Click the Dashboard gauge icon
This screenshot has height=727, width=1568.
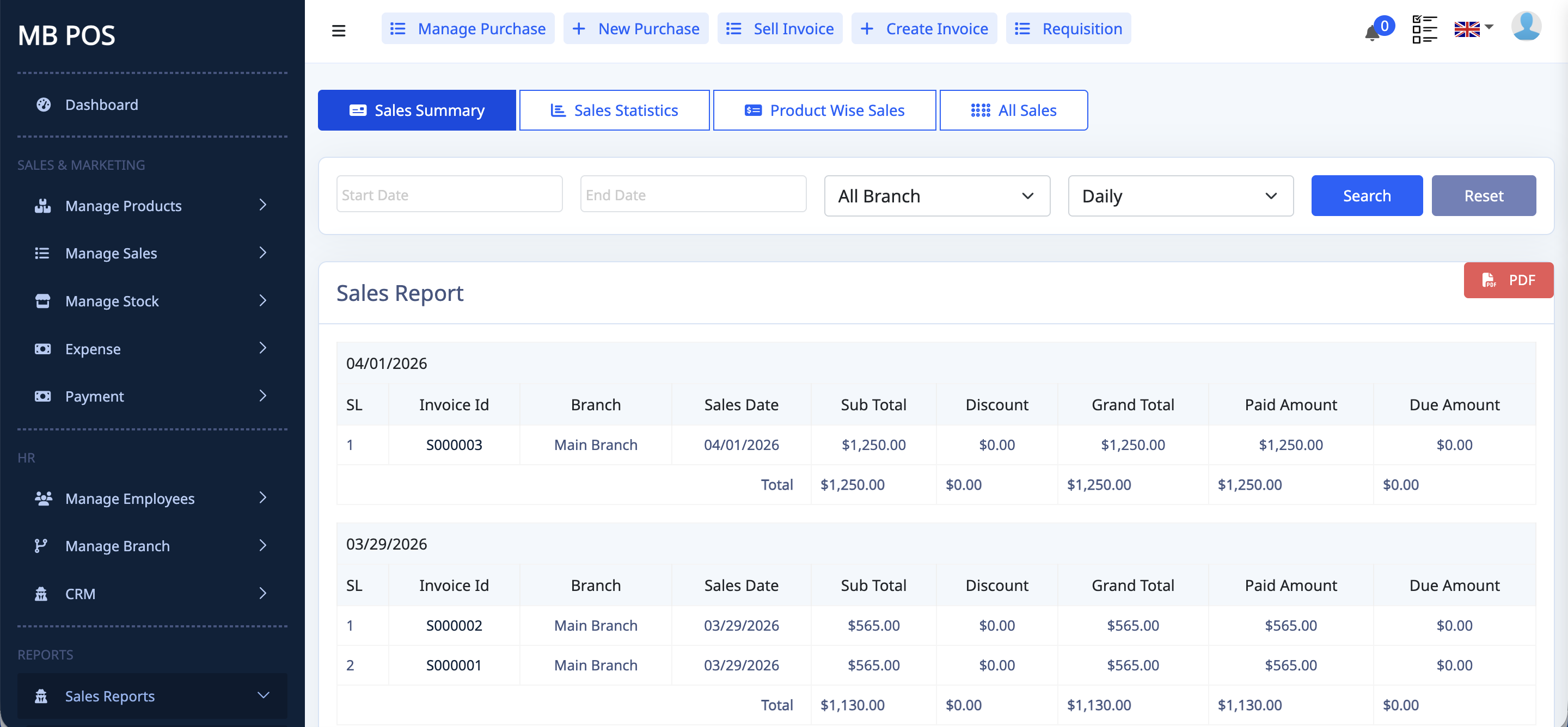click(43, 104)
